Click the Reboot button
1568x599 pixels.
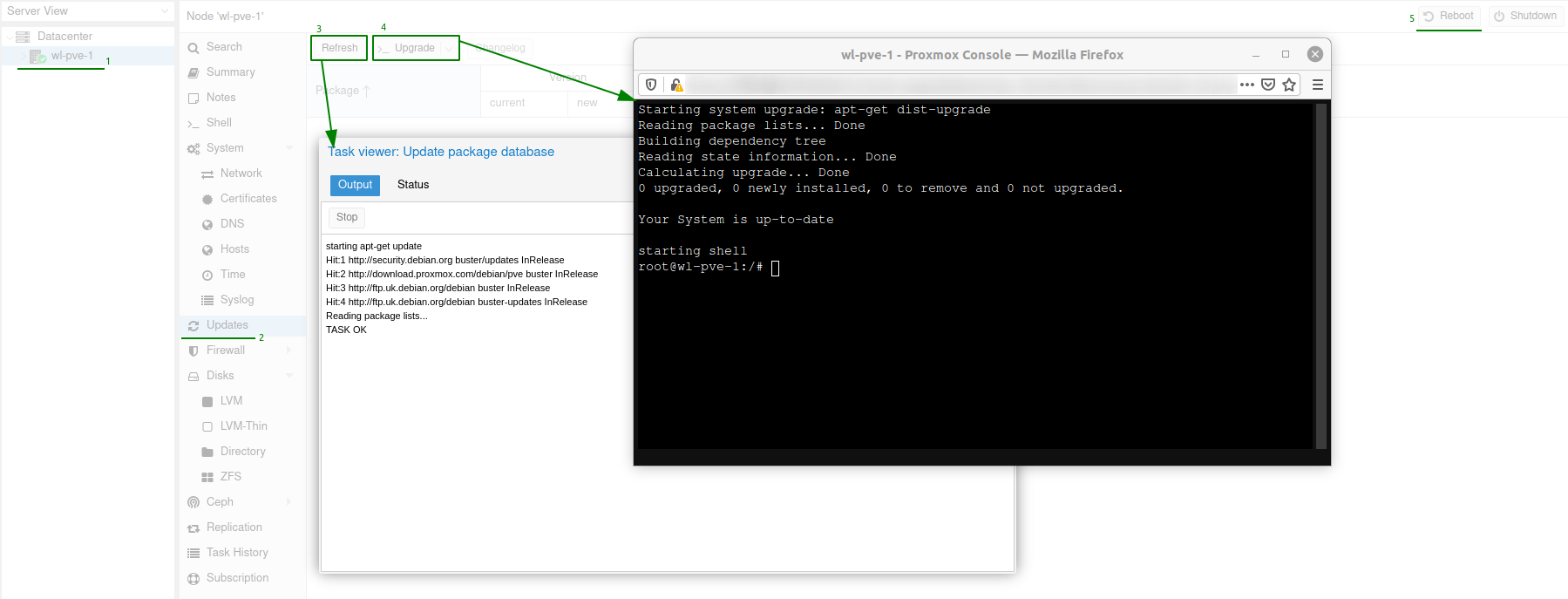(x=1449, y=16)
